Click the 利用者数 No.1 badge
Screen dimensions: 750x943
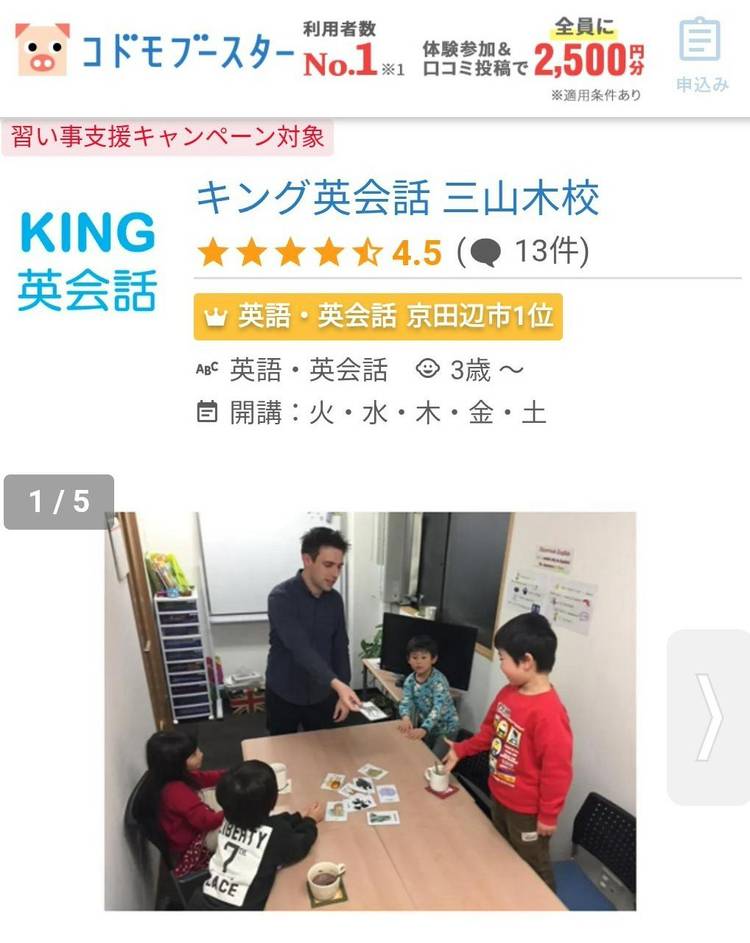tap(353, 49)
